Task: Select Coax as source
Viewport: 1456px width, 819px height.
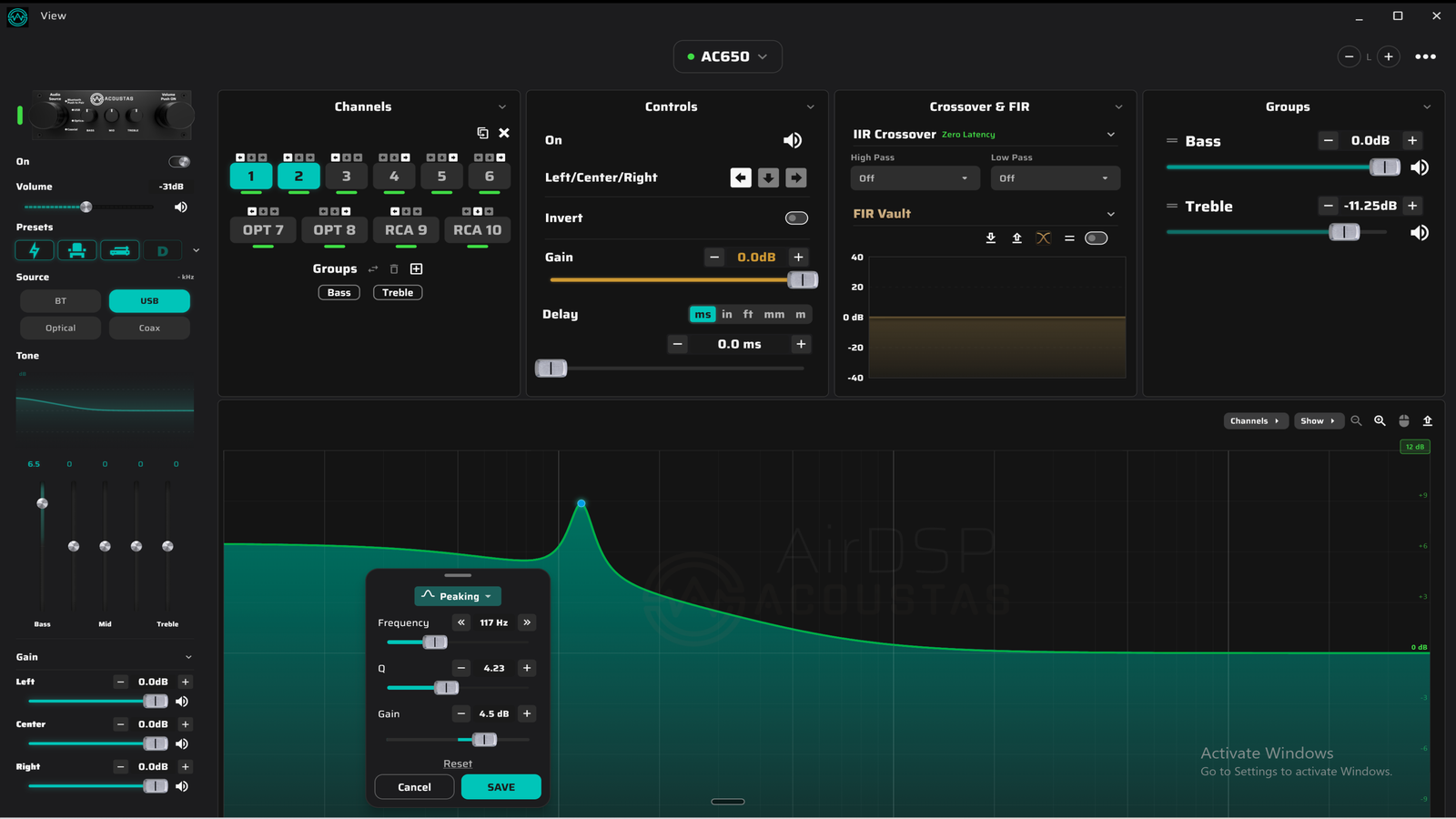Action: (149, 329)
